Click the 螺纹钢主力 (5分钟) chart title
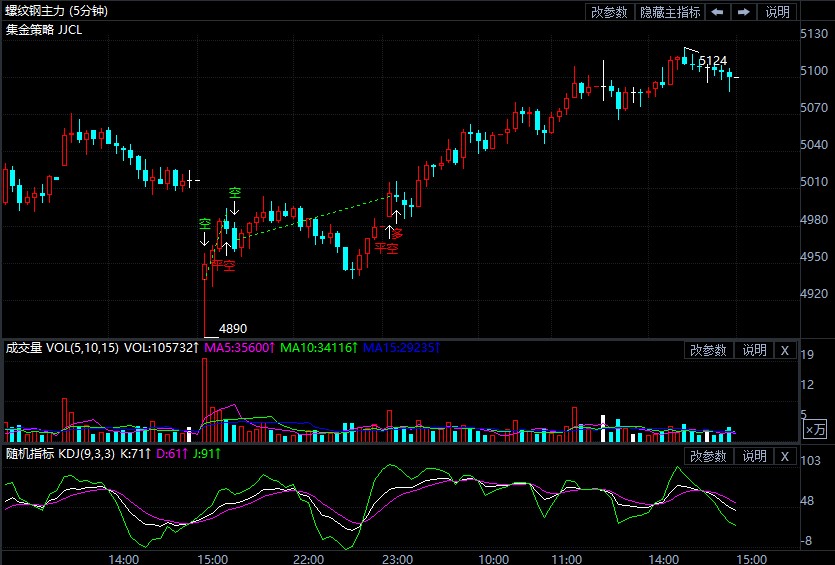The image size is (835, 565). tap(56, 12)
